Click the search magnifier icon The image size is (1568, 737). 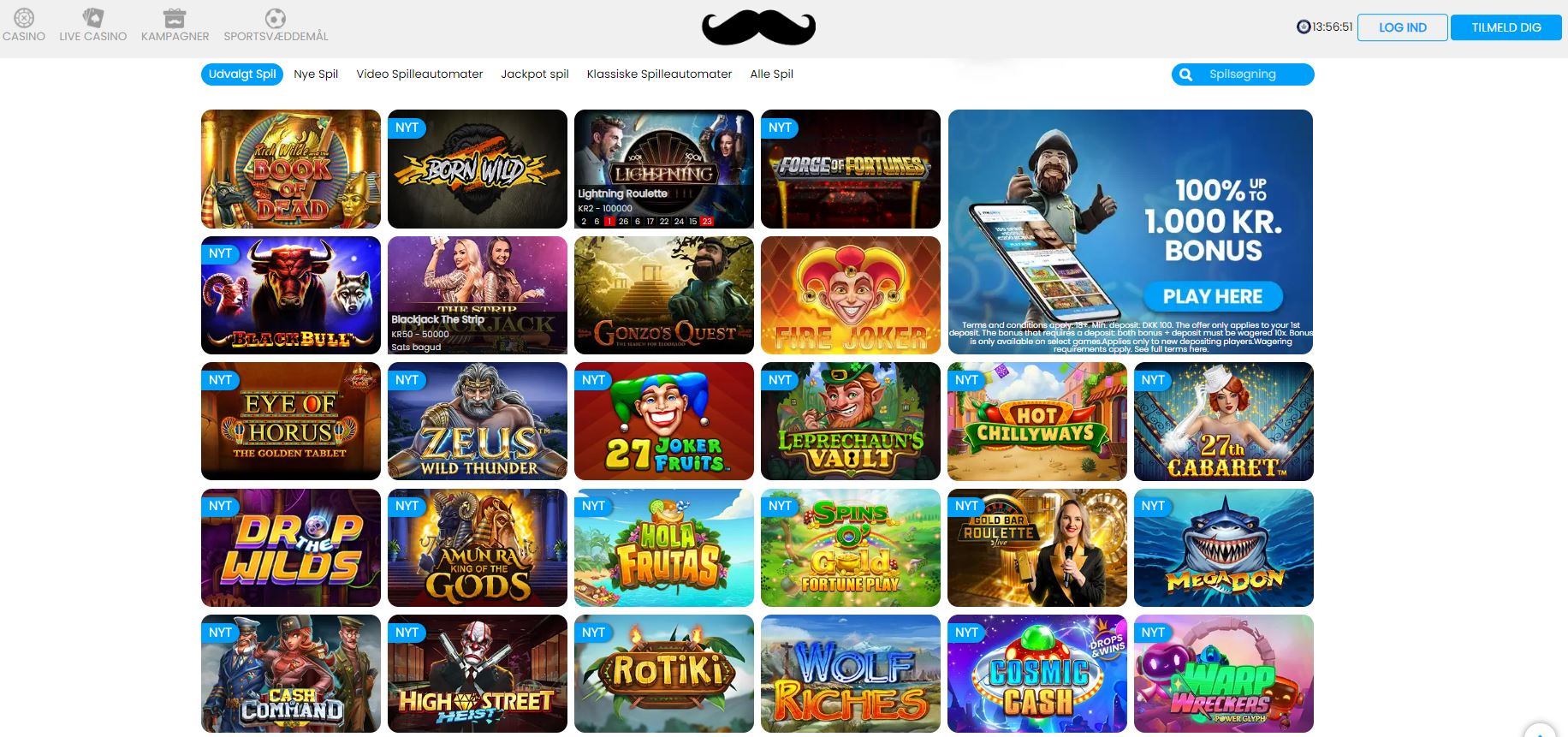[x=1185, y=74]
